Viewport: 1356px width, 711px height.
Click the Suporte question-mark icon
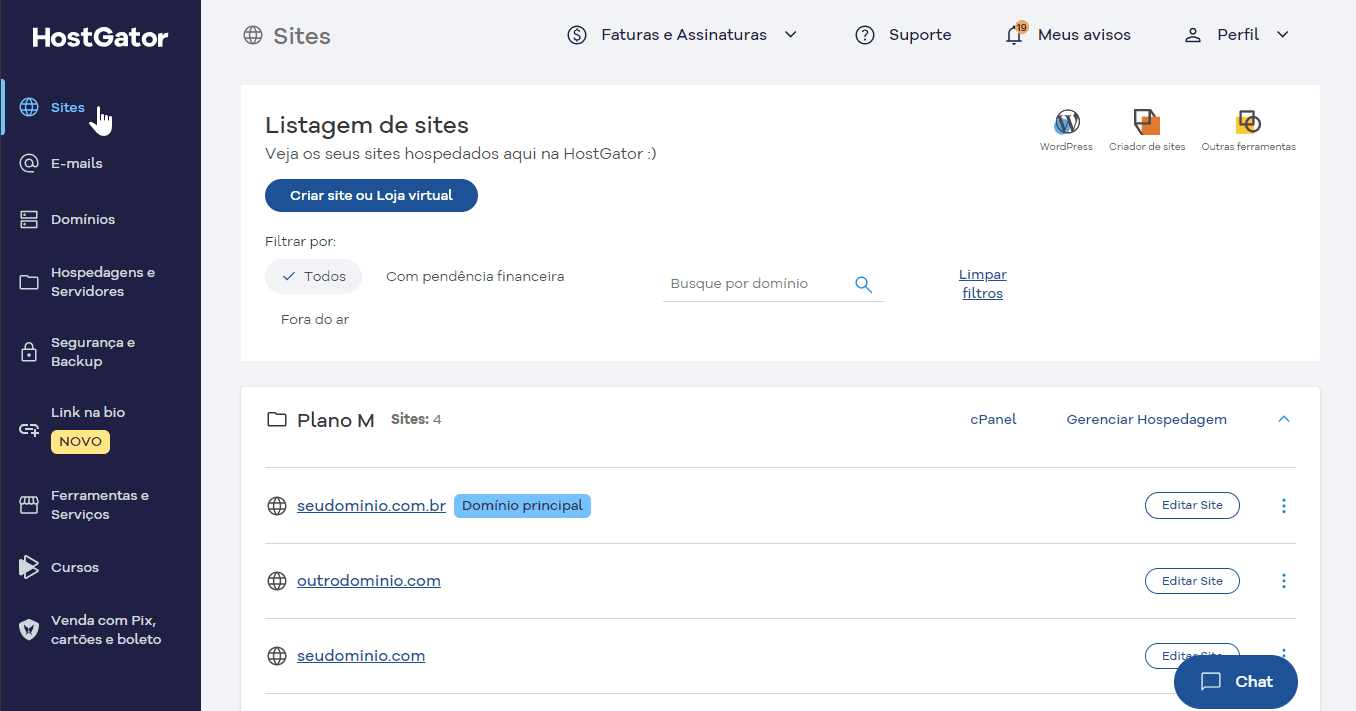pyautogui.click(x=865, y=35)
